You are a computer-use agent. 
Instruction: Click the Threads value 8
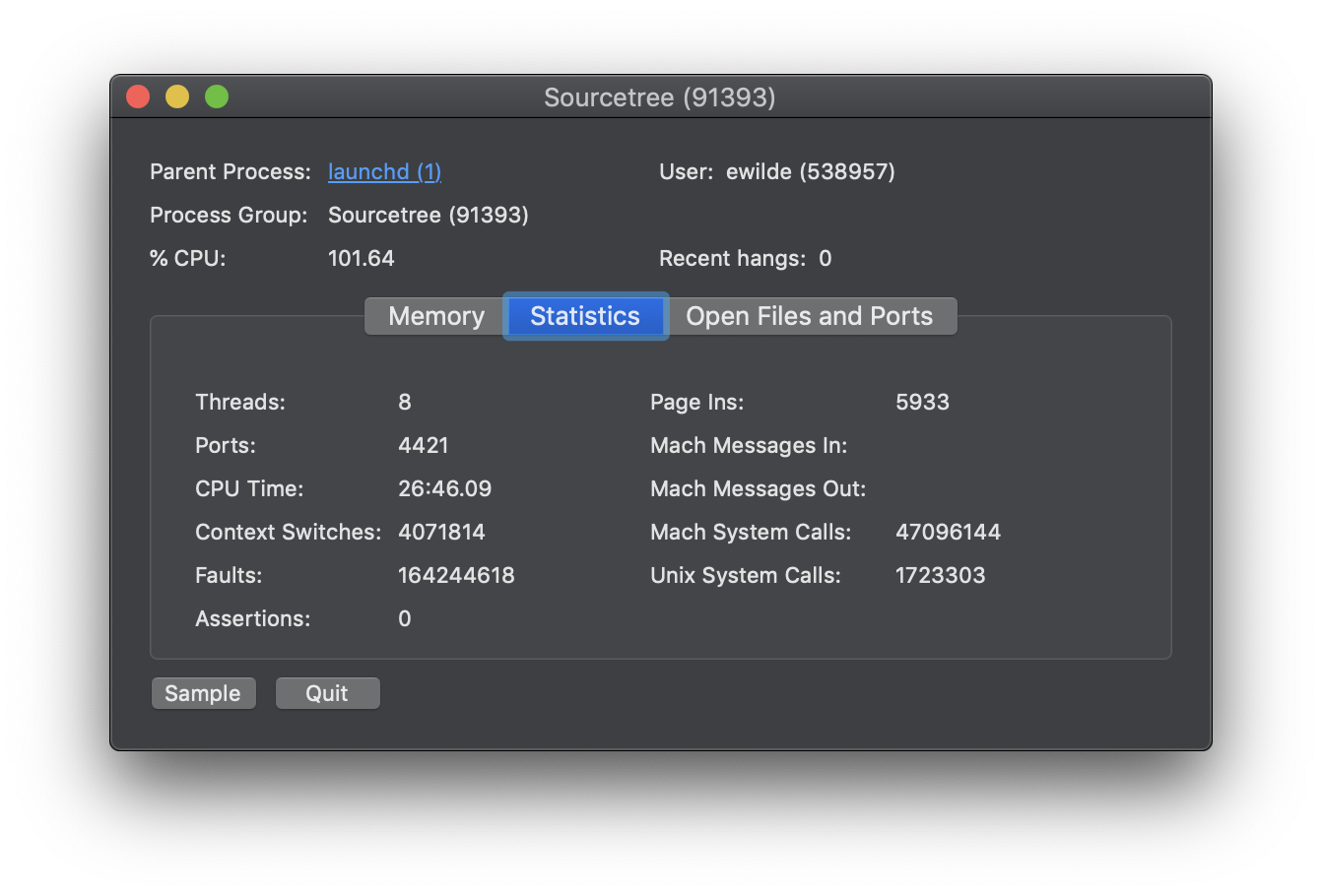pyautogui.click(x=405, y=402)
